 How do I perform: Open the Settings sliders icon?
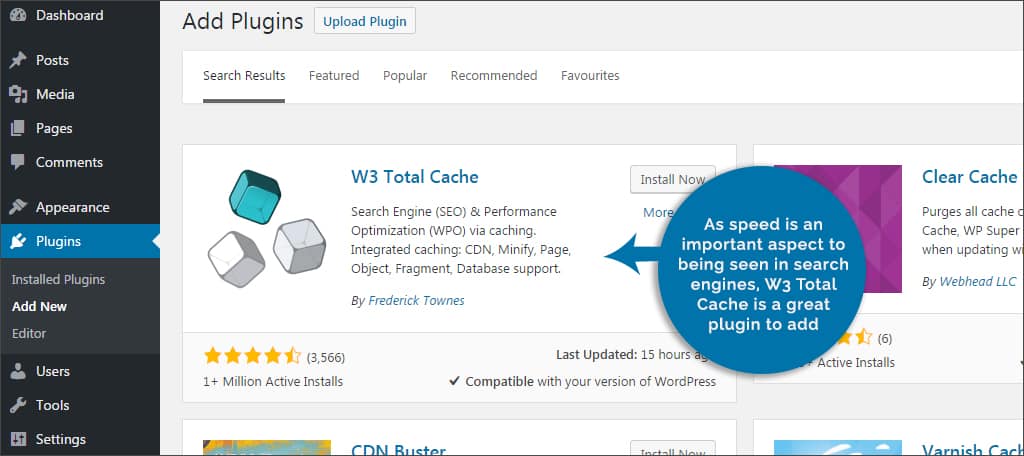18,439
